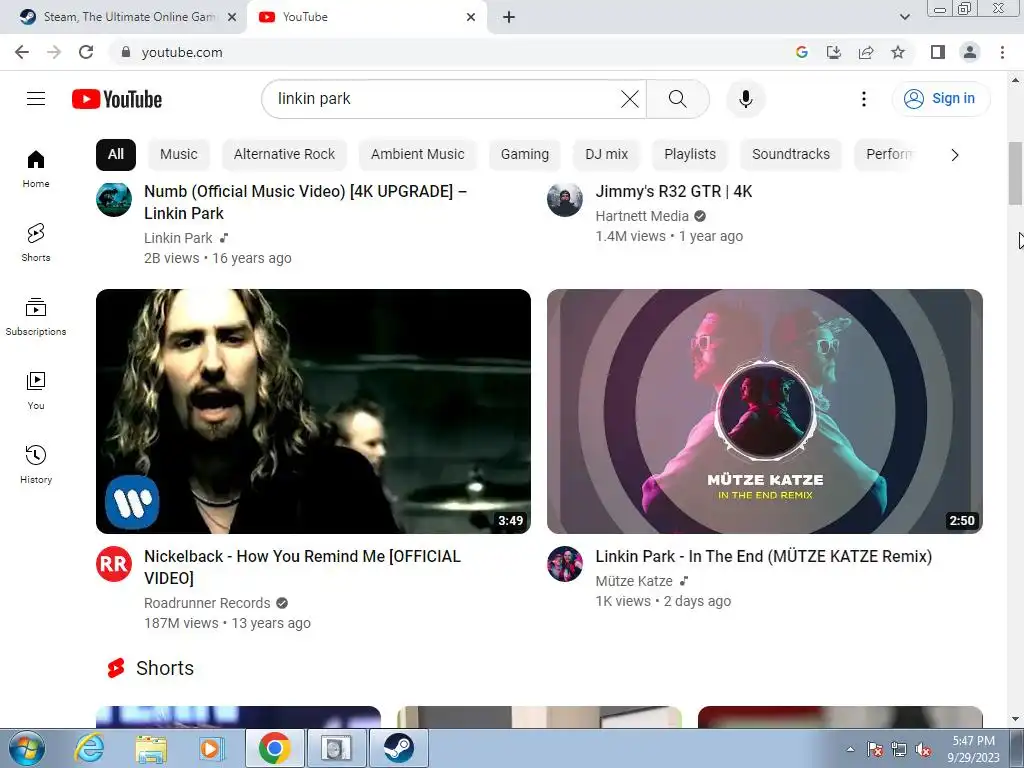Play the Nickelback video thumbnail
The width and height of the screenshot is (1024, 768).
click(x=313, y=411)
